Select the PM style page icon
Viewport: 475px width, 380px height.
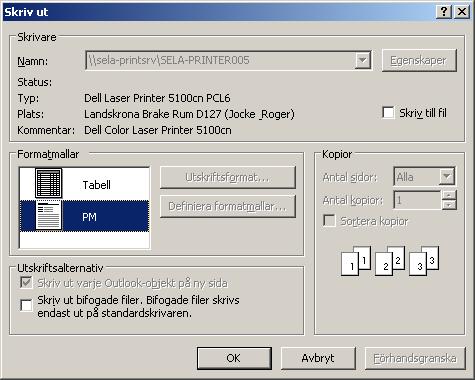click(49, 216)
